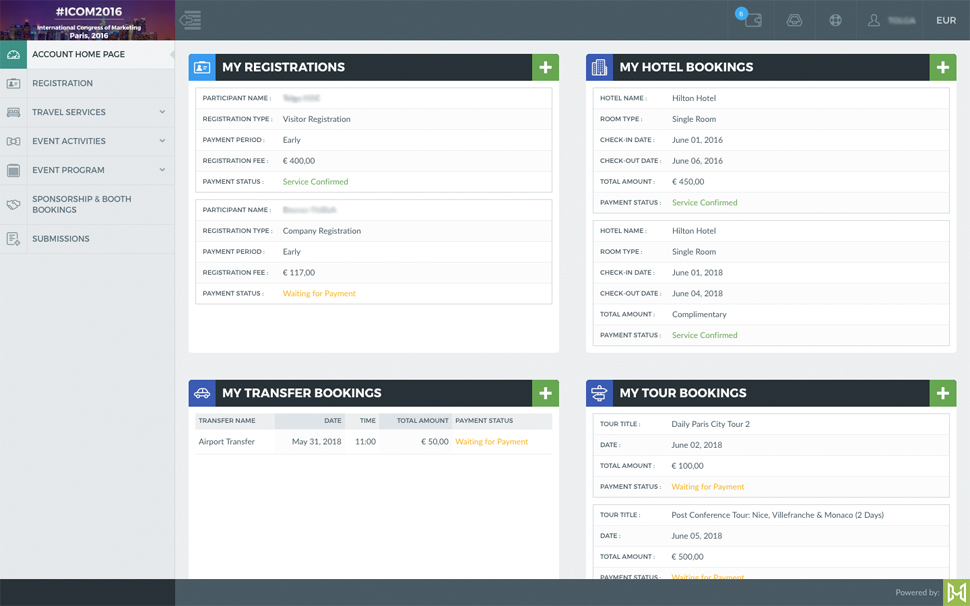Click 'Company Registration' registration type
This screenshot has width=970, height=606.
click(322, 231)
